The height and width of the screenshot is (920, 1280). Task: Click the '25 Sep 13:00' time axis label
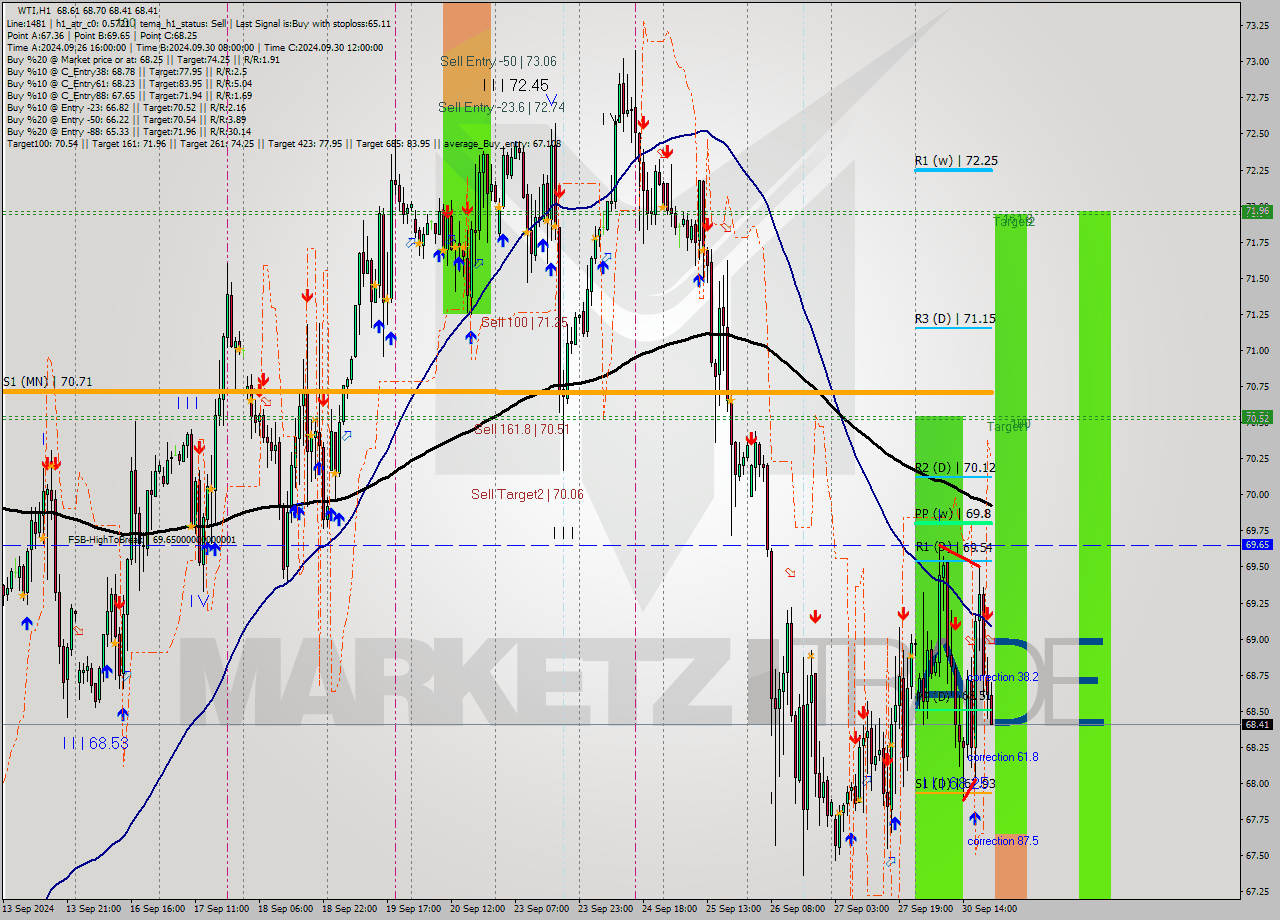point(735,909)
